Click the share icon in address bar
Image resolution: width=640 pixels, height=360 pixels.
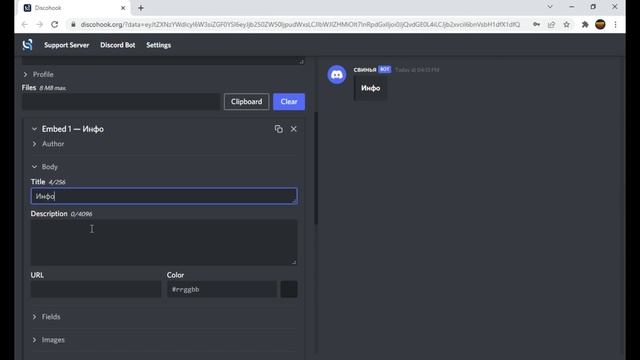(551, 24)
